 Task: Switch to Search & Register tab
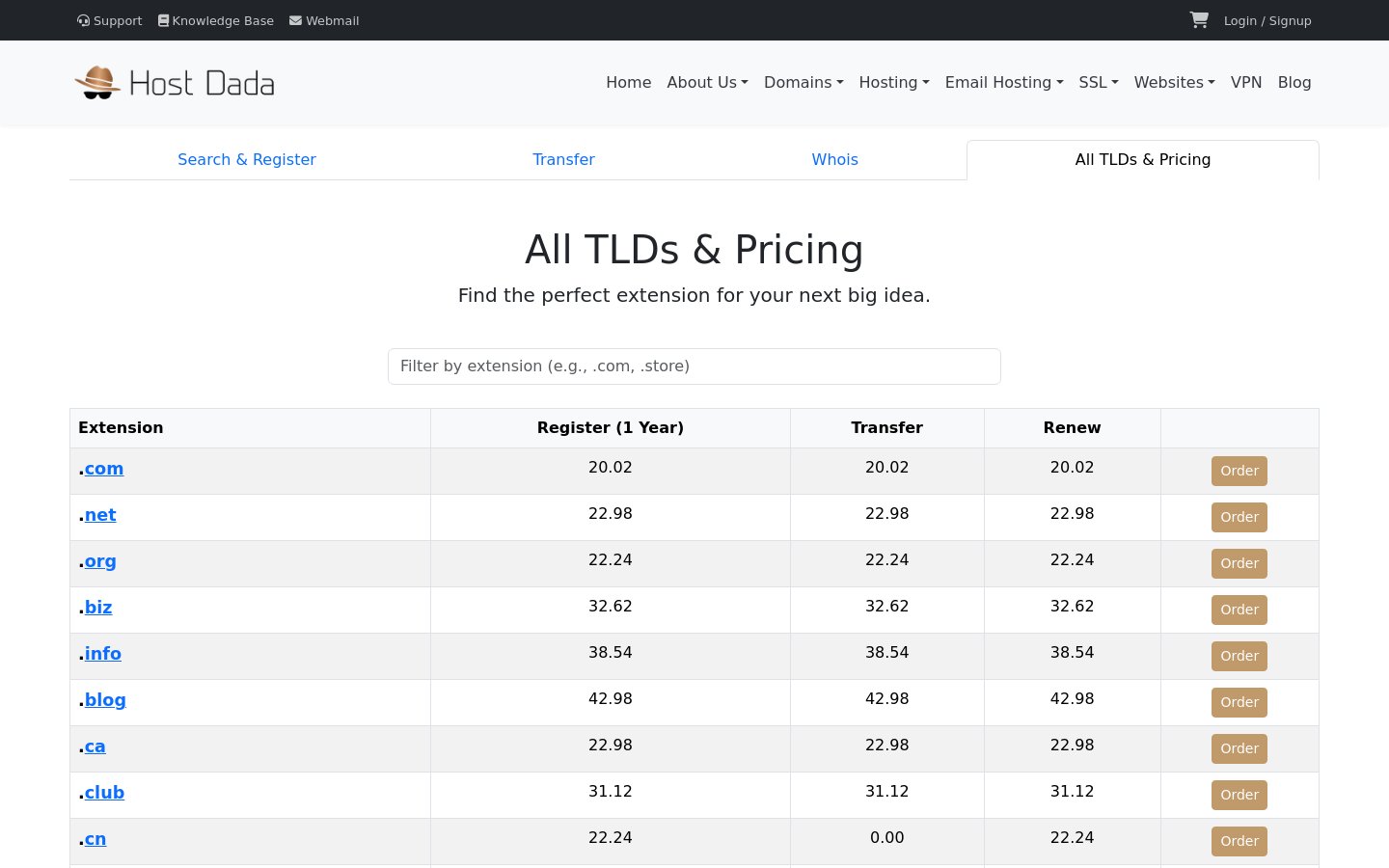247,160
